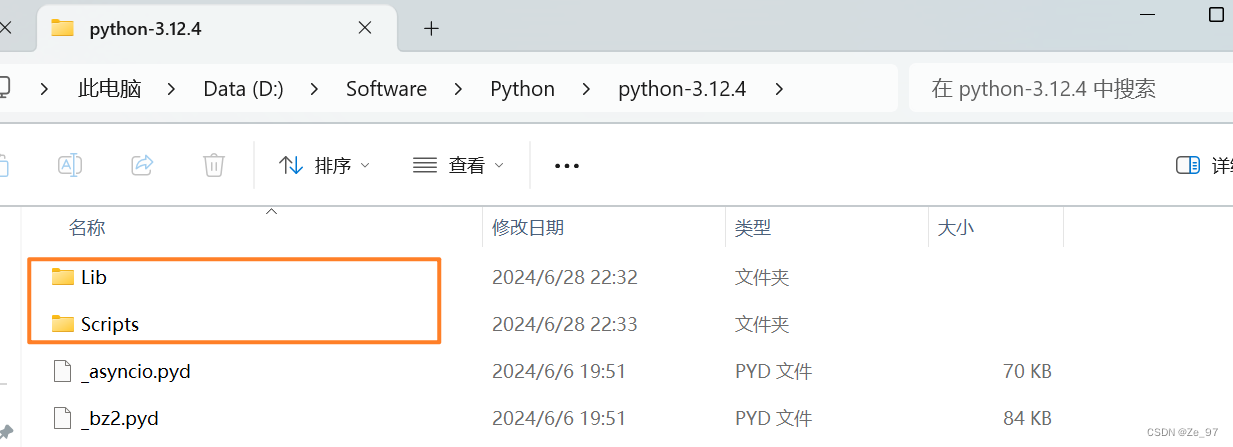
Task: Toggle the details pane icon
Action: pos(1188,165)
